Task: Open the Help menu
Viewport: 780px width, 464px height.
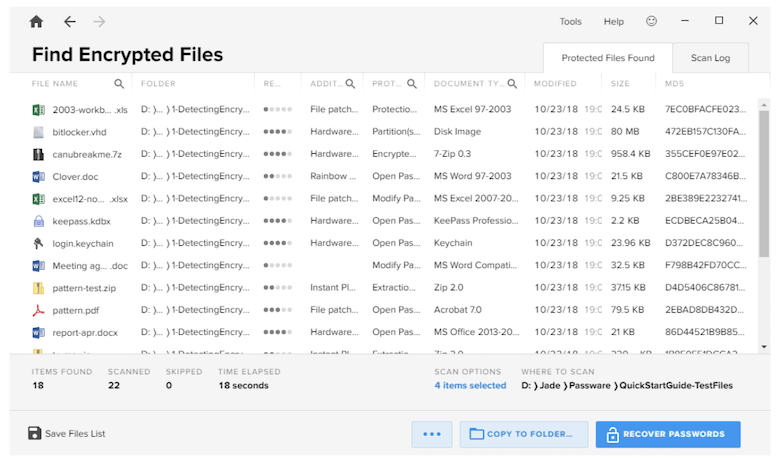Action: coord(613,21)
